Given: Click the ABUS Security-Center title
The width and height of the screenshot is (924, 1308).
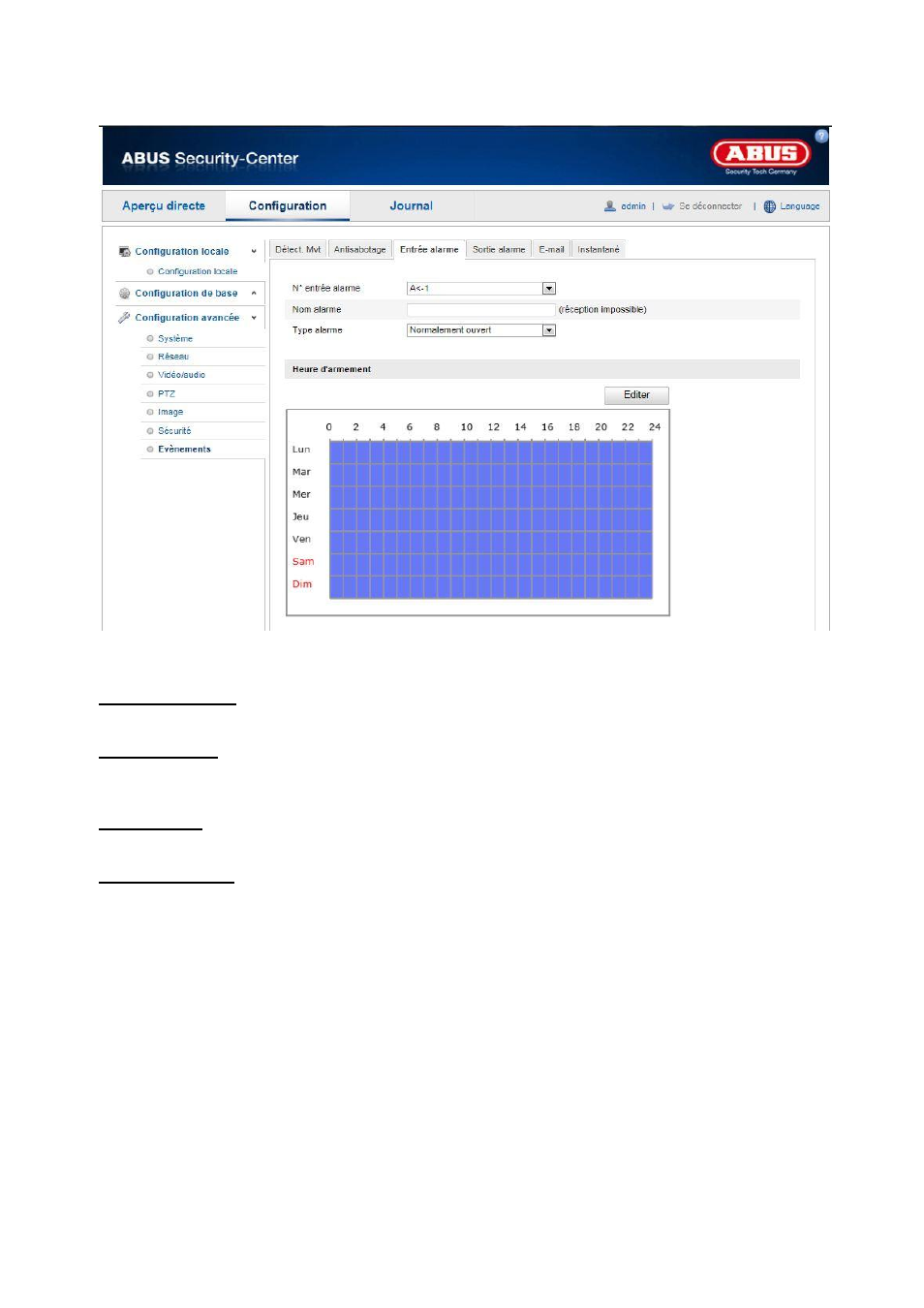Looking at the screenshot, I should point(210,158).
